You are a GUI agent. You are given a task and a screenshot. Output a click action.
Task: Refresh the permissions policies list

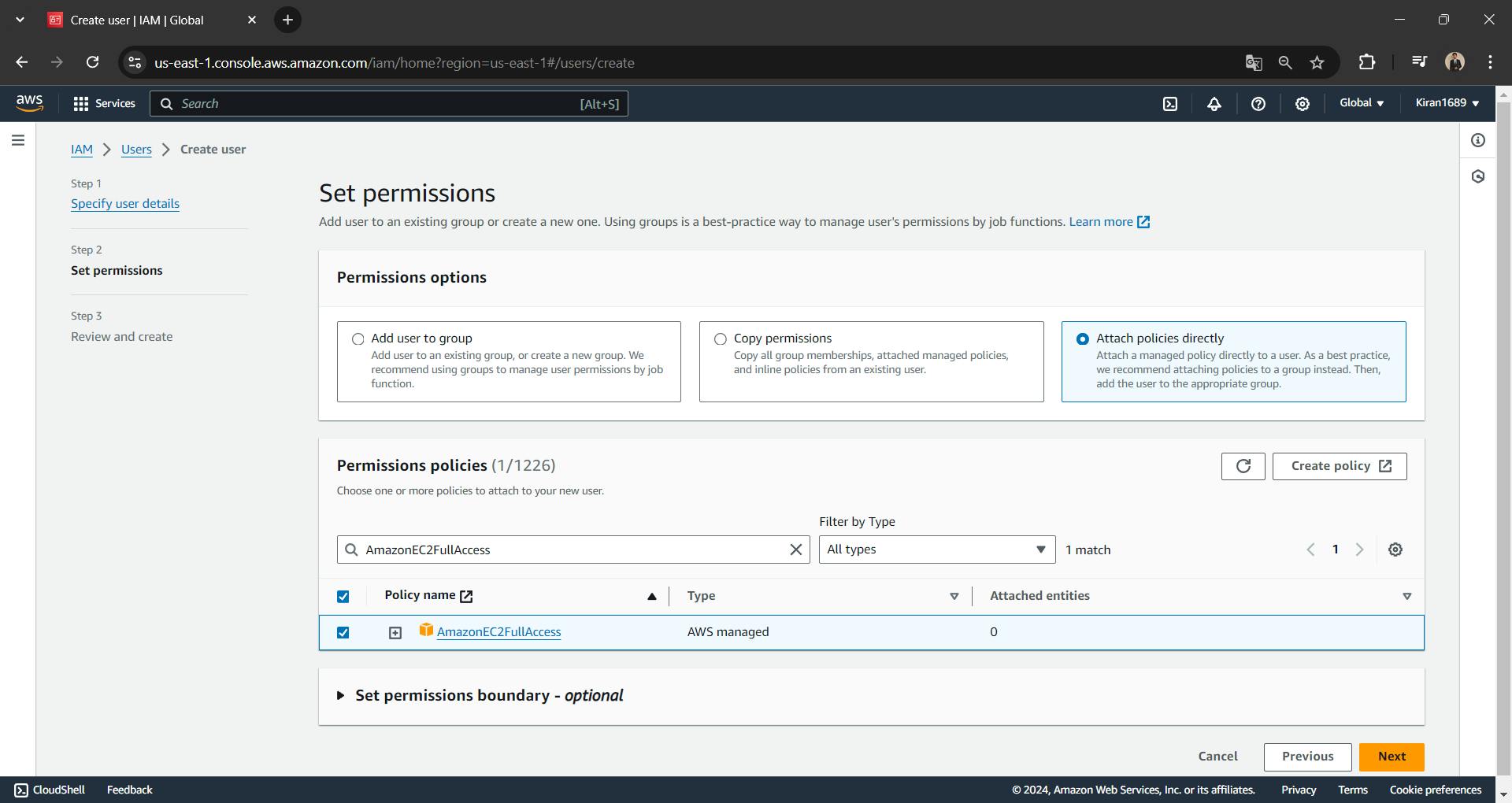point(1243,466)
